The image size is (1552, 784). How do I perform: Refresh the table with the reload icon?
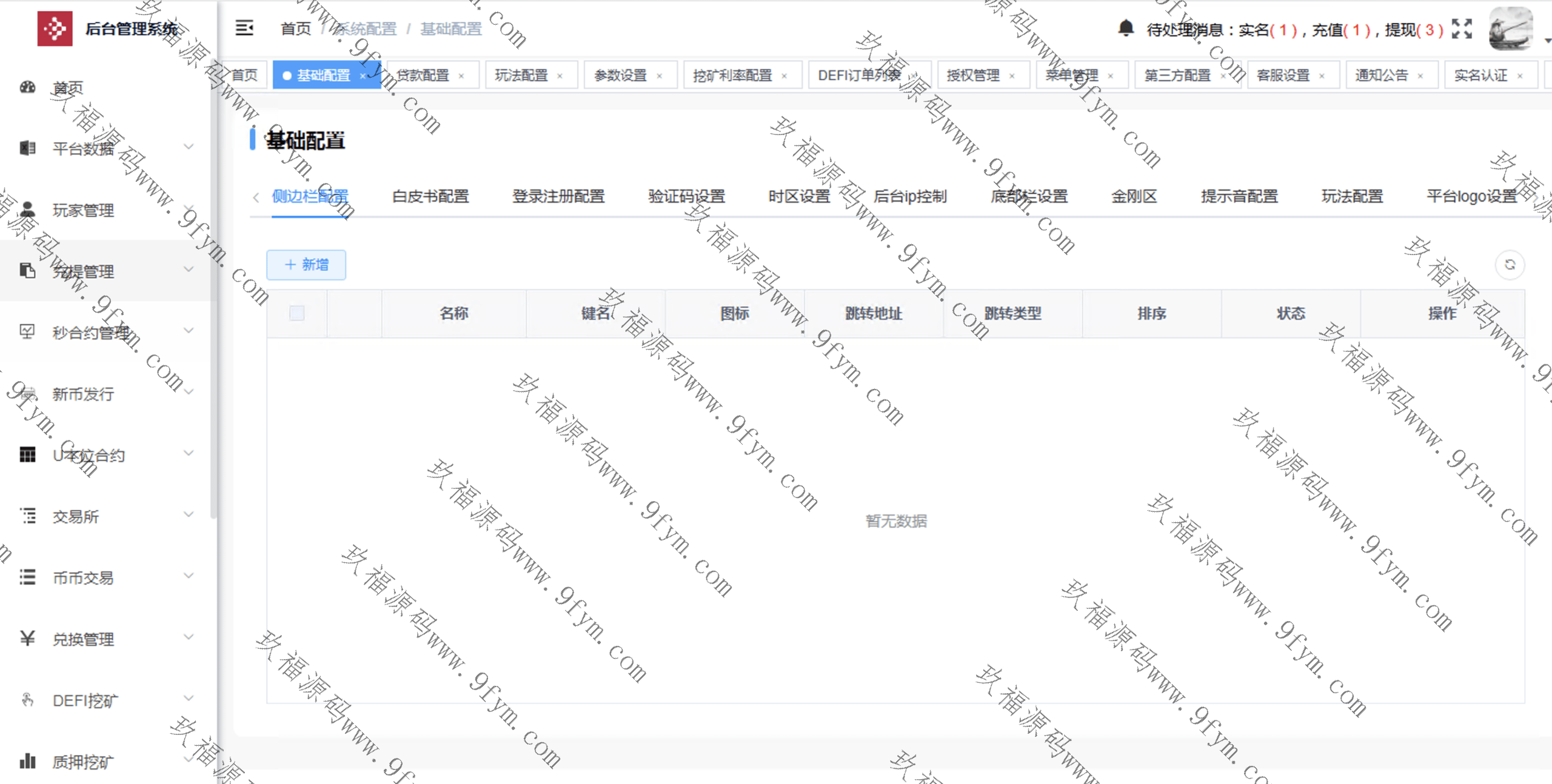click(1510, 265)
